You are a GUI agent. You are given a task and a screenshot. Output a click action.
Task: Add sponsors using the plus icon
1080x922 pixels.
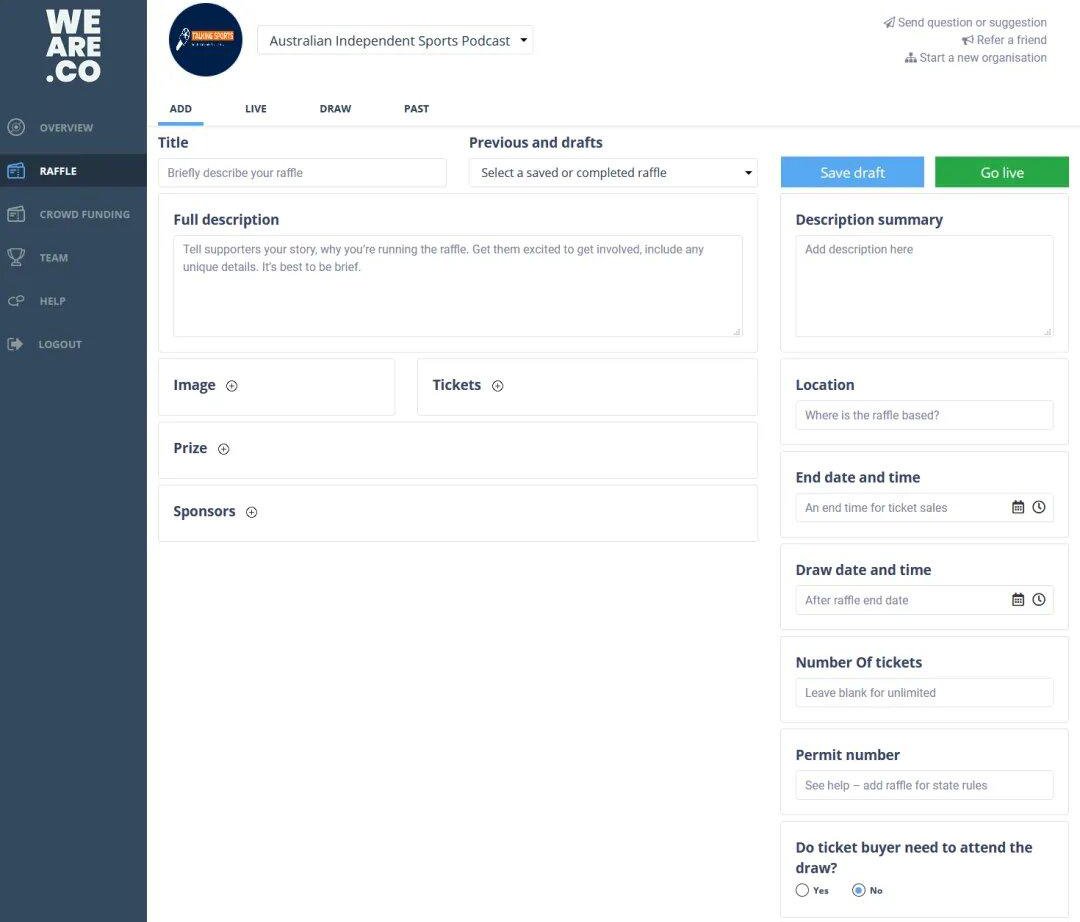pos(252,512)
